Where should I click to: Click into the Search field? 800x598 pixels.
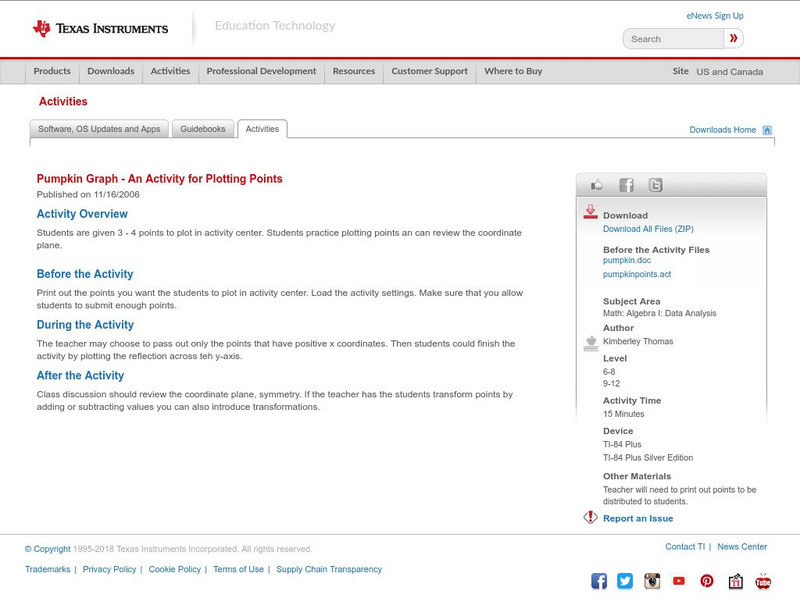[x=673, y=39]
